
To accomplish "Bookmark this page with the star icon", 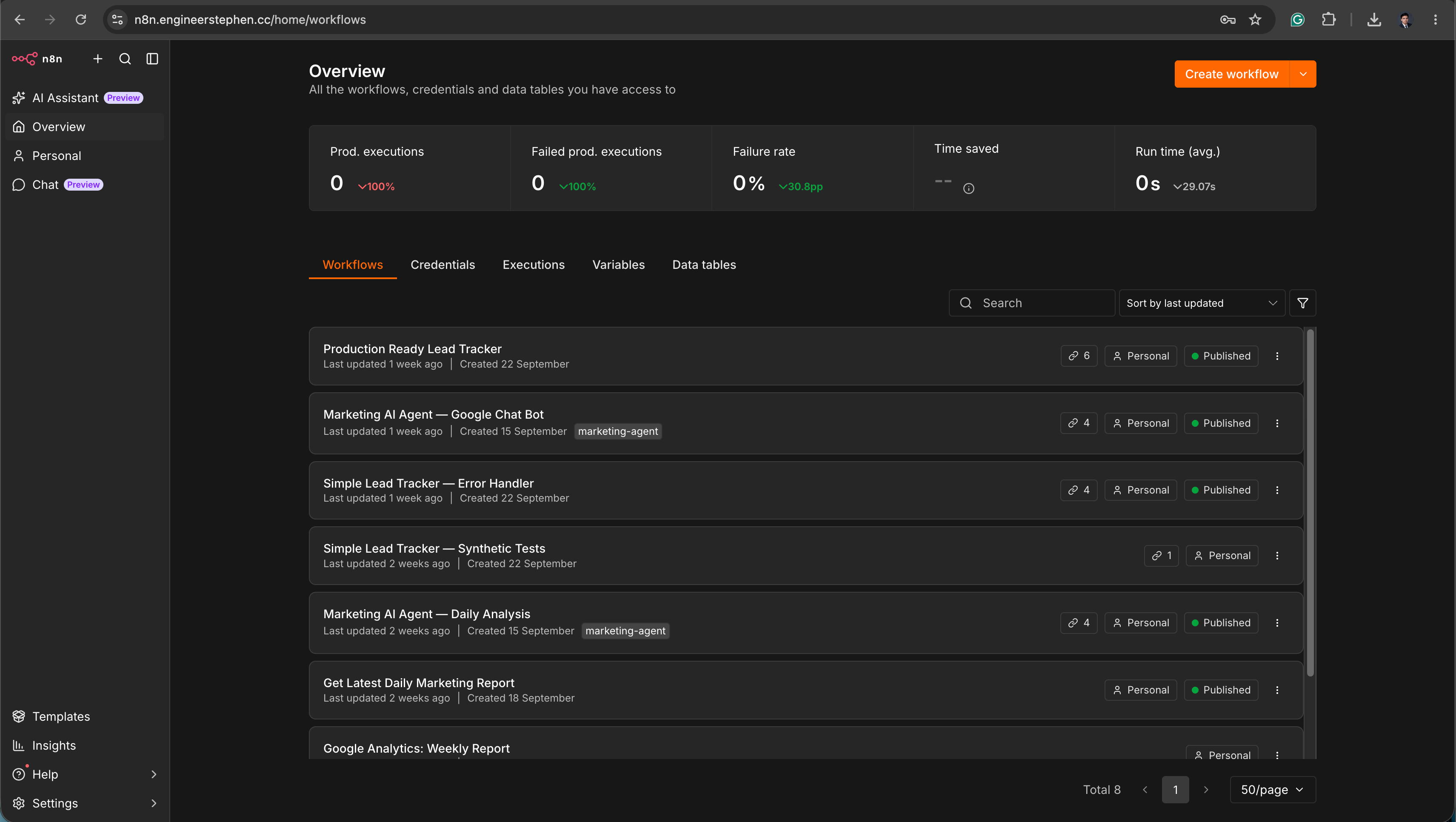I will [x=1255, y=20].
